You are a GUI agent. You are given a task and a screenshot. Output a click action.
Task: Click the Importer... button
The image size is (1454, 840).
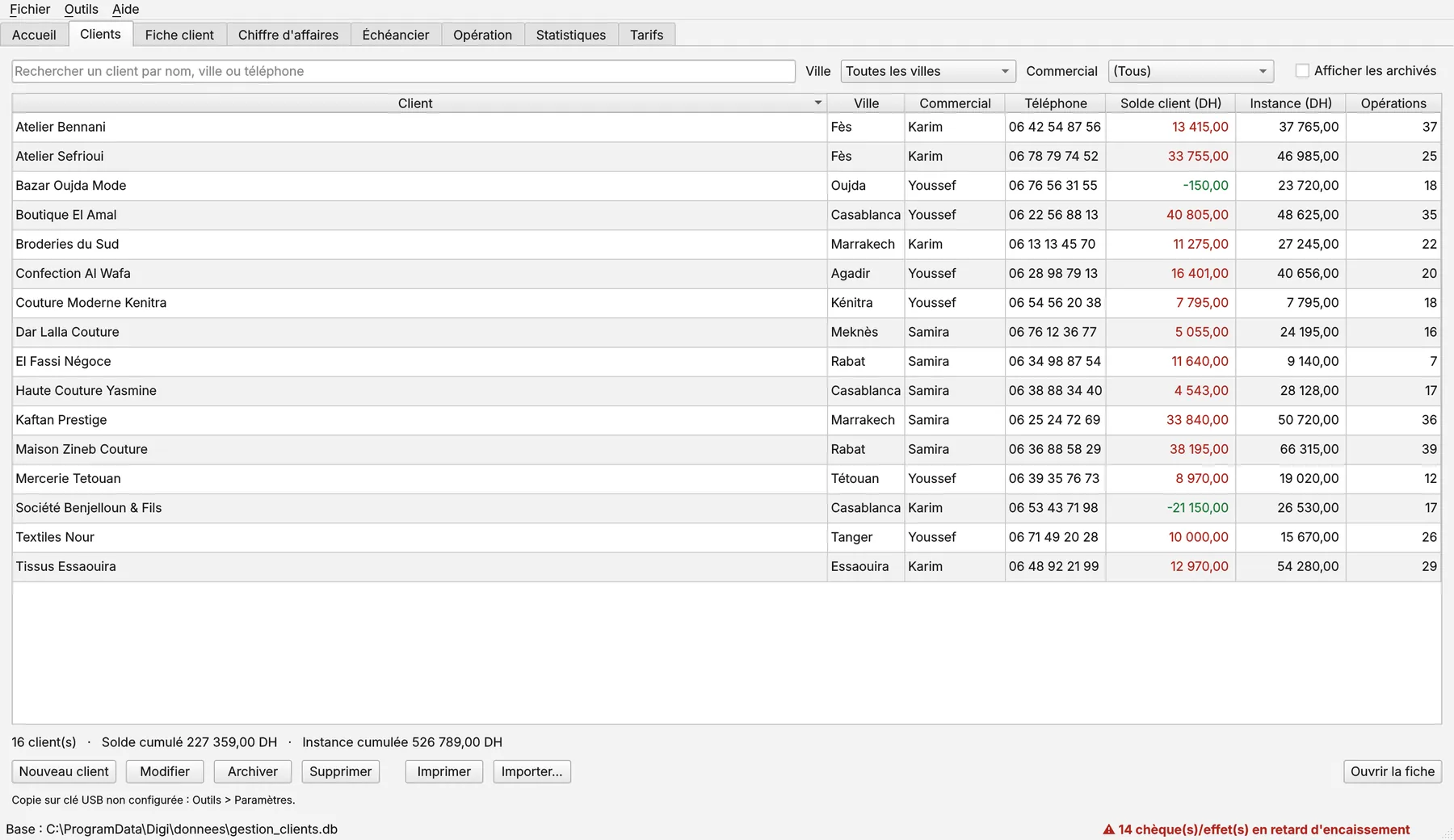tap(532, 771)
